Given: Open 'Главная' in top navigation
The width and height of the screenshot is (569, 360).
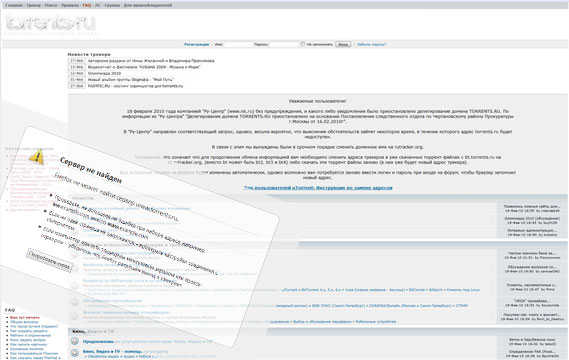Looking at the screenshot, I should point(14,5).
